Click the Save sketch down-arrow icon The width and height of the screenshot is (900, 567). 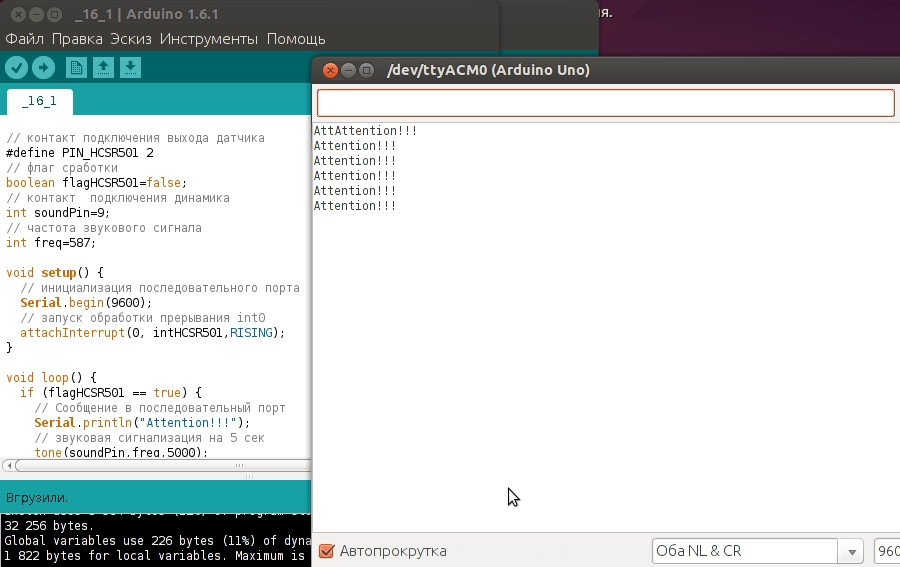coord(130,67)
